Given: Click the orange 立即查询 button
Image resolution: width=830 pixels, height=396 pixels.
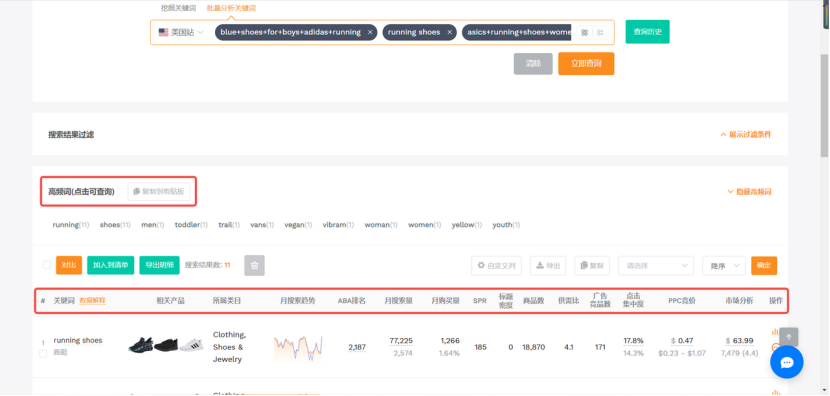Looking at the screenshot, I should [586, 64].
